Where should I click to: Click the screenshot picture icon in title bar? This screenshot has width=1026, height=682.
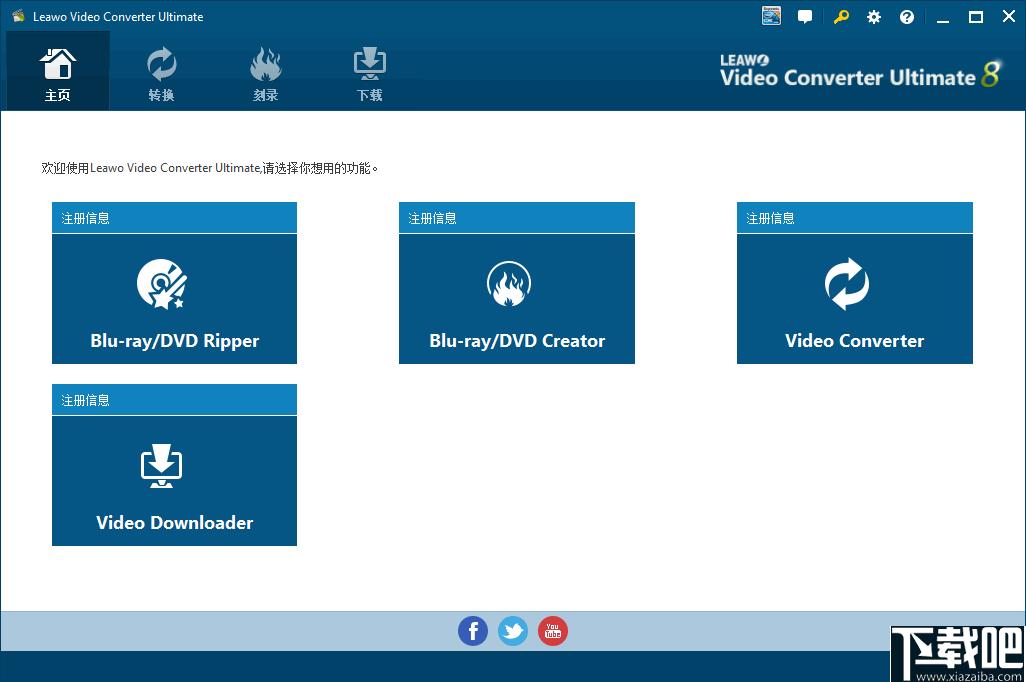tap(771, 16)
